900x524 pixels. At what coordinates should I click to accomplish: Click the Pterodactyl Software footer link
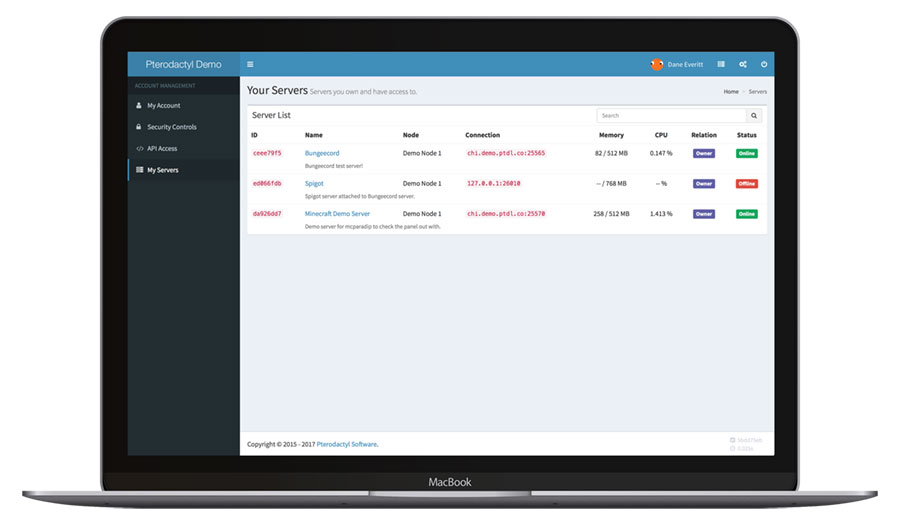click(347, 444)
